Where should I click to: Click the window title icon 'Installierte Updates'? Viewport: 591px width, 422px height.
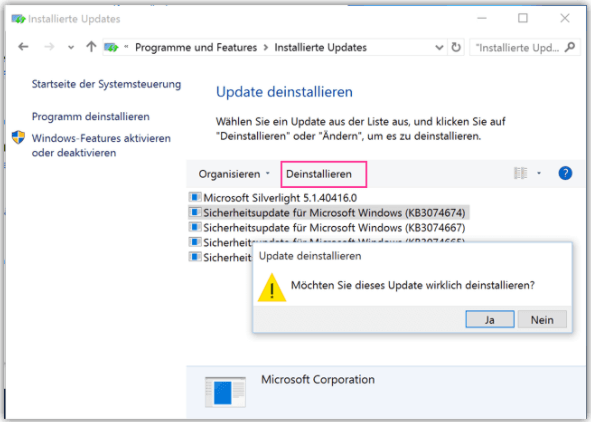point(18,18)
